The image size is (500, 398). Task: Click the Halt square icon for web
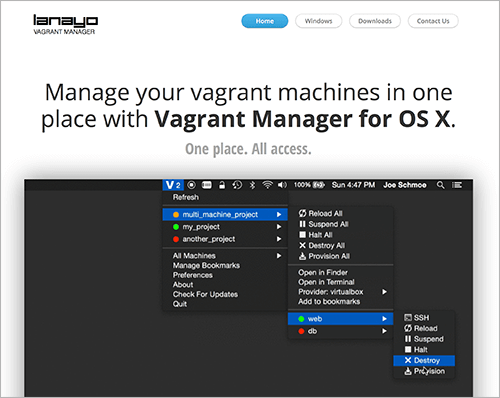[408, 349]
